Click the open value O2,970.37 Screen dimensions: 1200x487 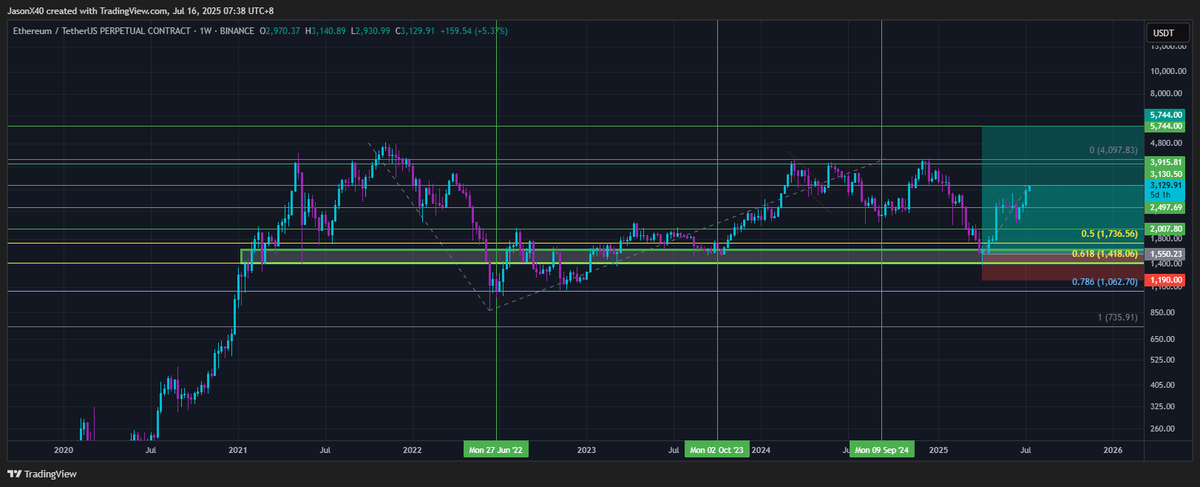(282, 32)
